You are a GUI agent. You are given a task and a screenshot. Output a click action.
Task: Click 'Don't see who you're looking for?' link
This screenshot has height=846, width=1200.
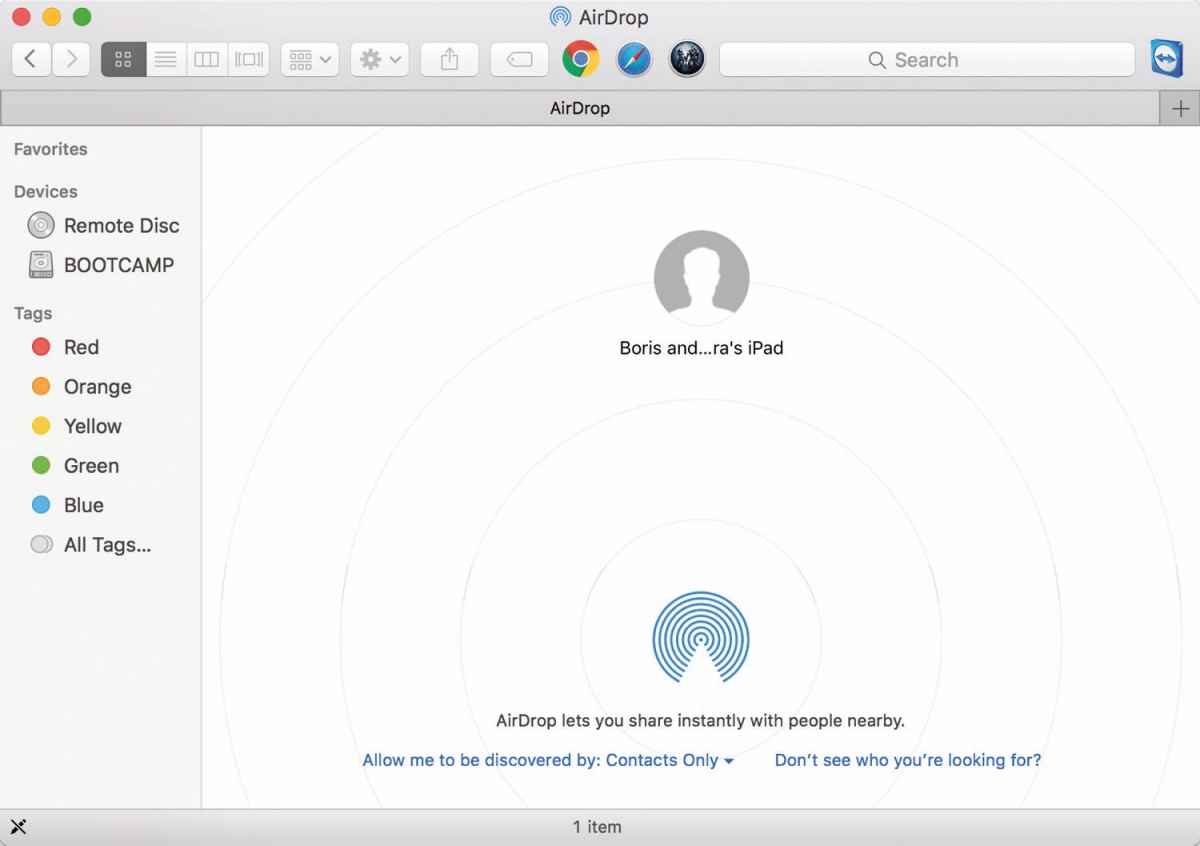point(908,760)
